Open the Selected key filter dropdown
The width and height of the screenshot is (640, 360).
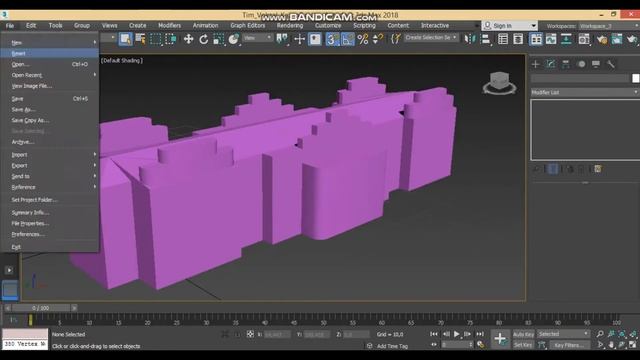563,334
